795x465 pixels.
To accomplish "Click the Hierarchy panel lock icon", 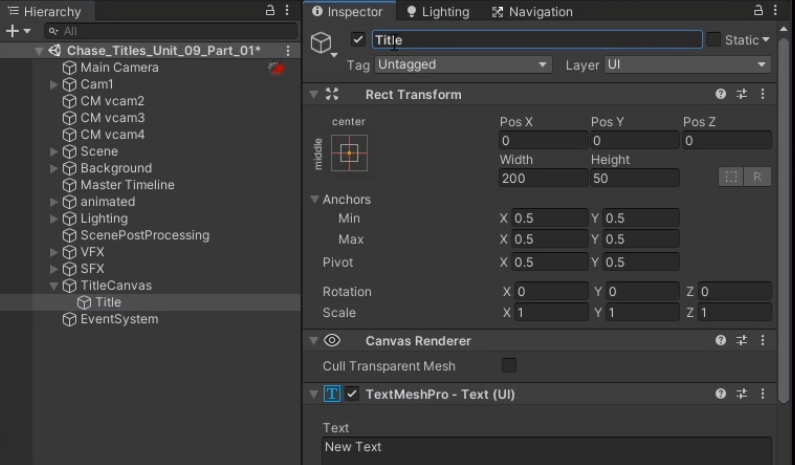I will (270, 11).
